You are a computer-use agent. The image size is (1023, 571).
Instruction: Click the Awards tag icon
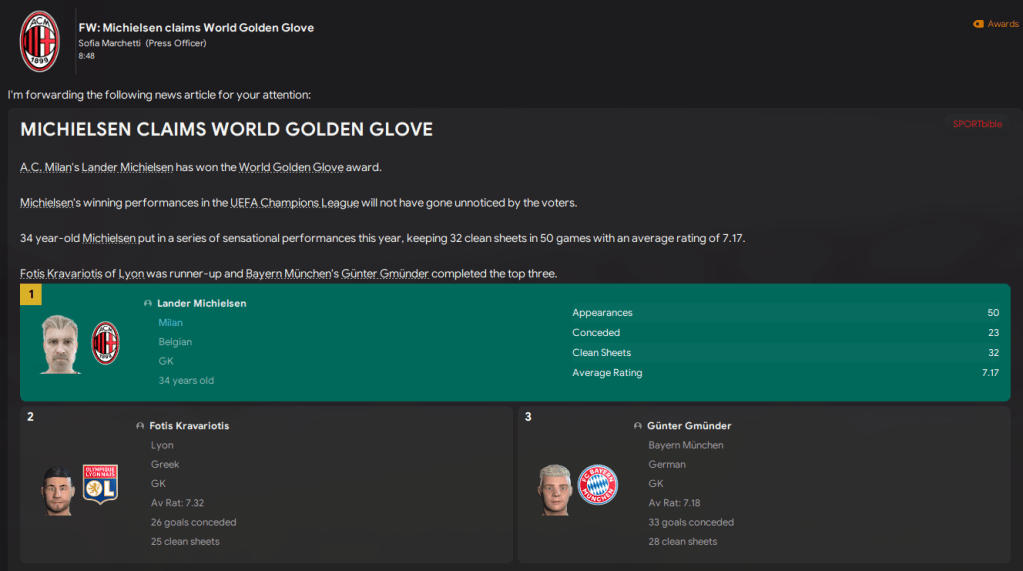(x=978, y=24)
